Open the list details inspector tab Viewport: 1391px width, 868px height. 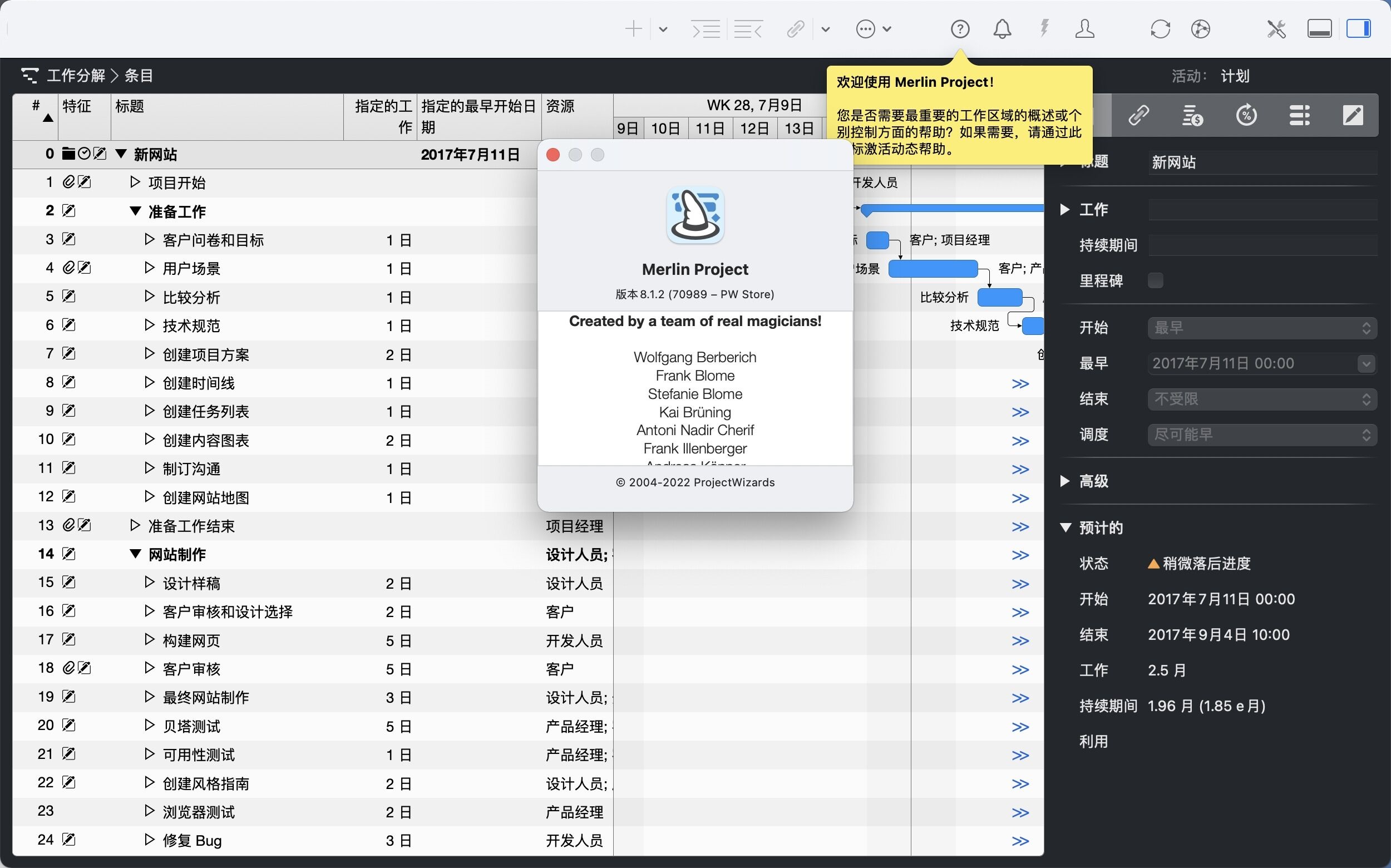pyautogui.click(x=1300, y=115)
